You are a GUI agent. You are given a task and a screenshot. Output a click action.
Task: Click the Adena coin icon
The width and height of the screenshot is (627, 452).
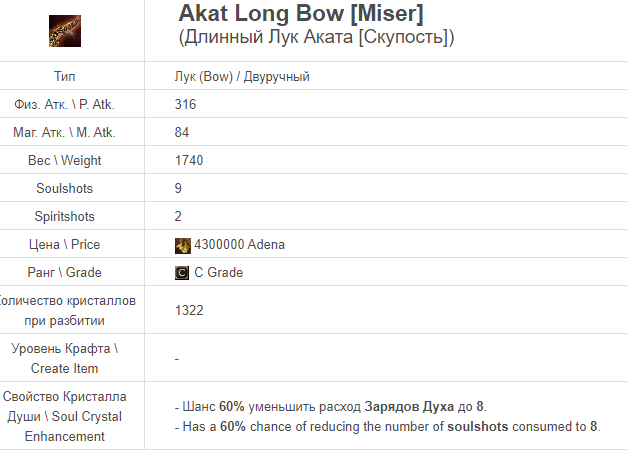(x=182, y=245)
